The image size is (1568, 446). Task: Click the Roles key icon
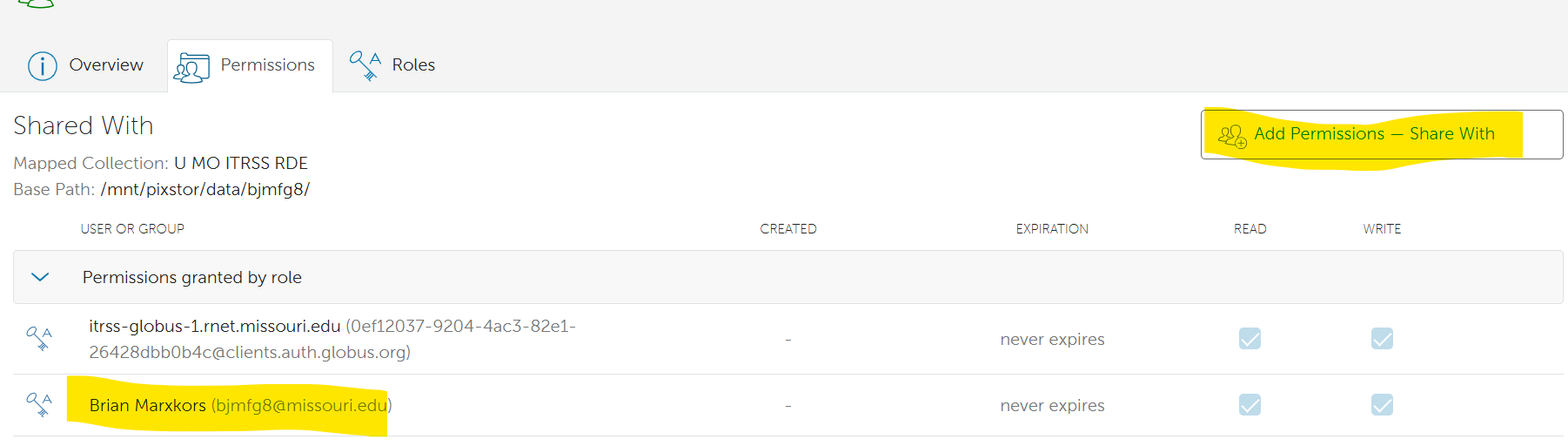365,65
